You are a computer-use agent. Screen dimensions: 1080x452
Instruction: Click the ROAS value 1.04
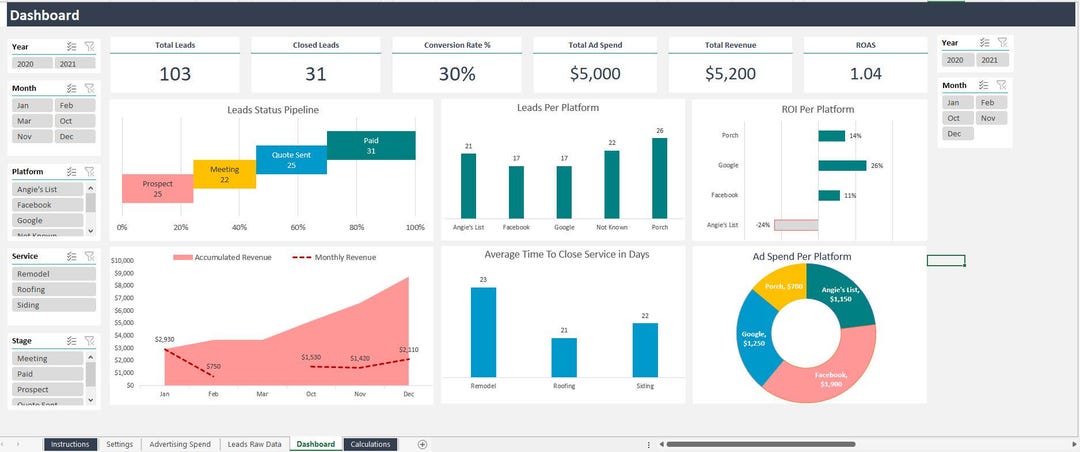[x=866, y=74]
